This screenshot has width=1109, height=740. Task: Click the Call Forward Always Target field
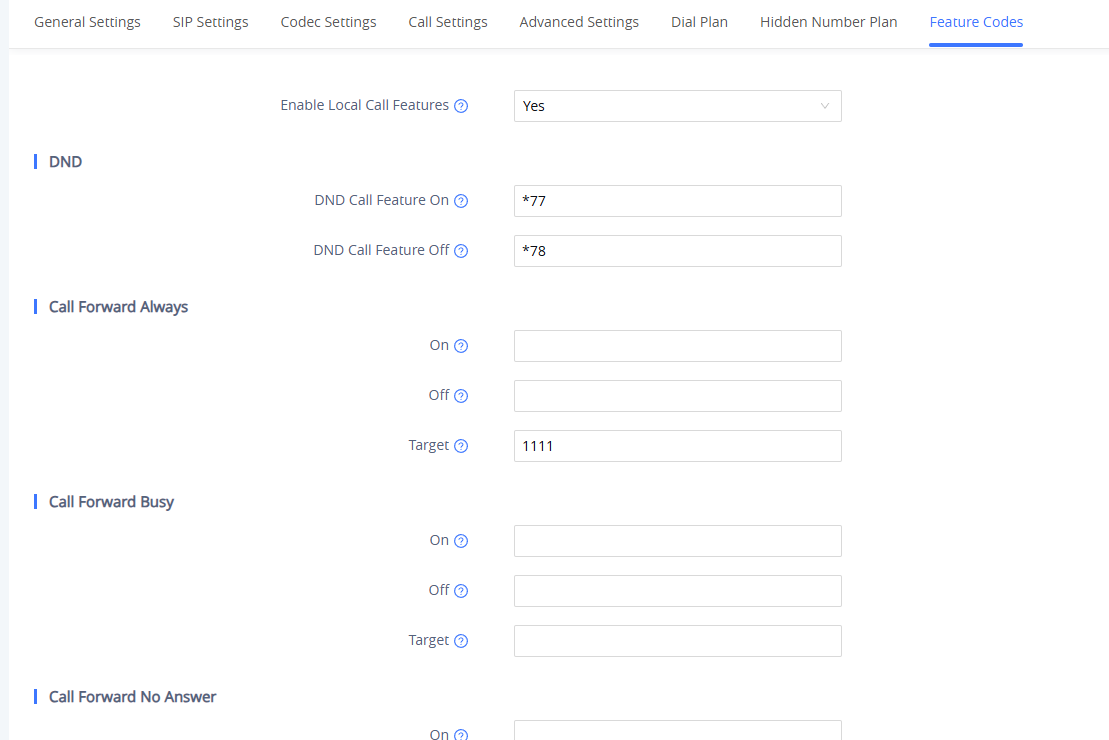pyautogui.click(x=677, y=446)
